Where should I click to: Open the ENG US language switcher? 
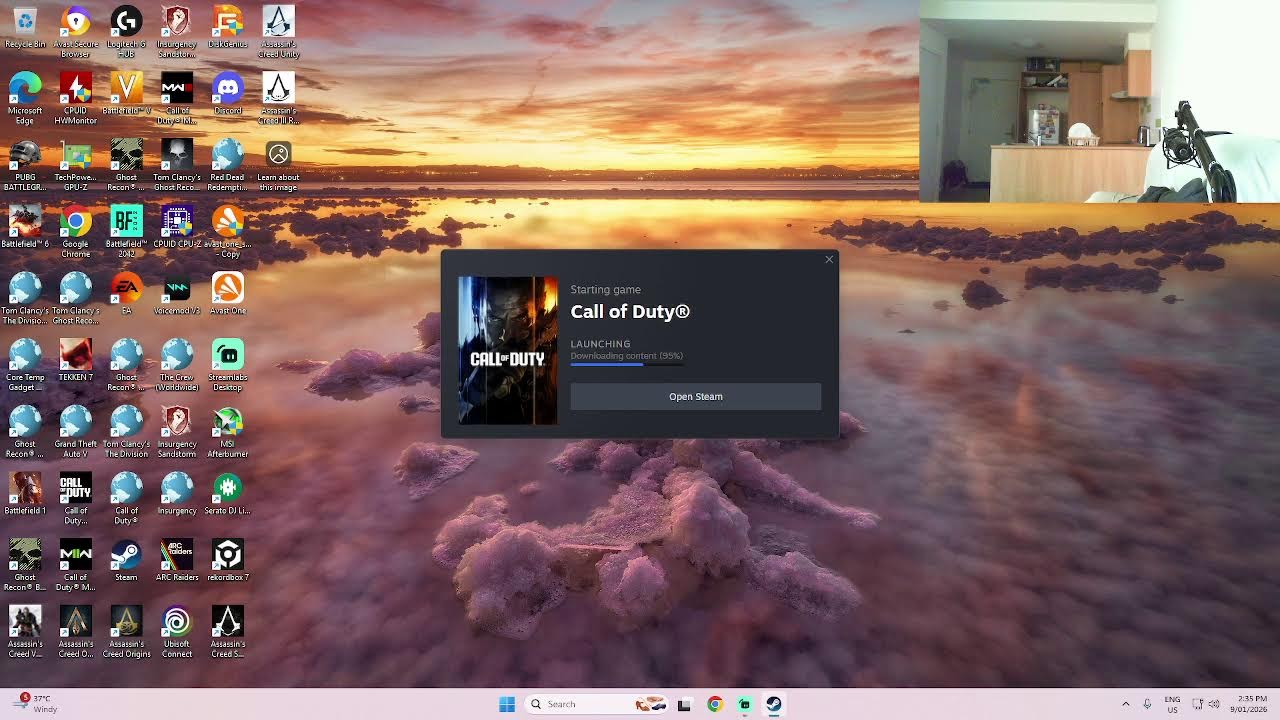(1172, 704)
